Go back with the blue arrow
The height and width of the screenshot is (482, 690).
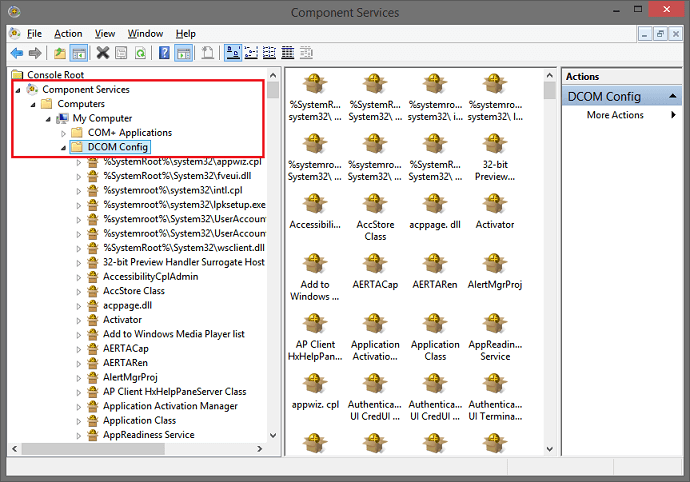click(x=17, y=53)
